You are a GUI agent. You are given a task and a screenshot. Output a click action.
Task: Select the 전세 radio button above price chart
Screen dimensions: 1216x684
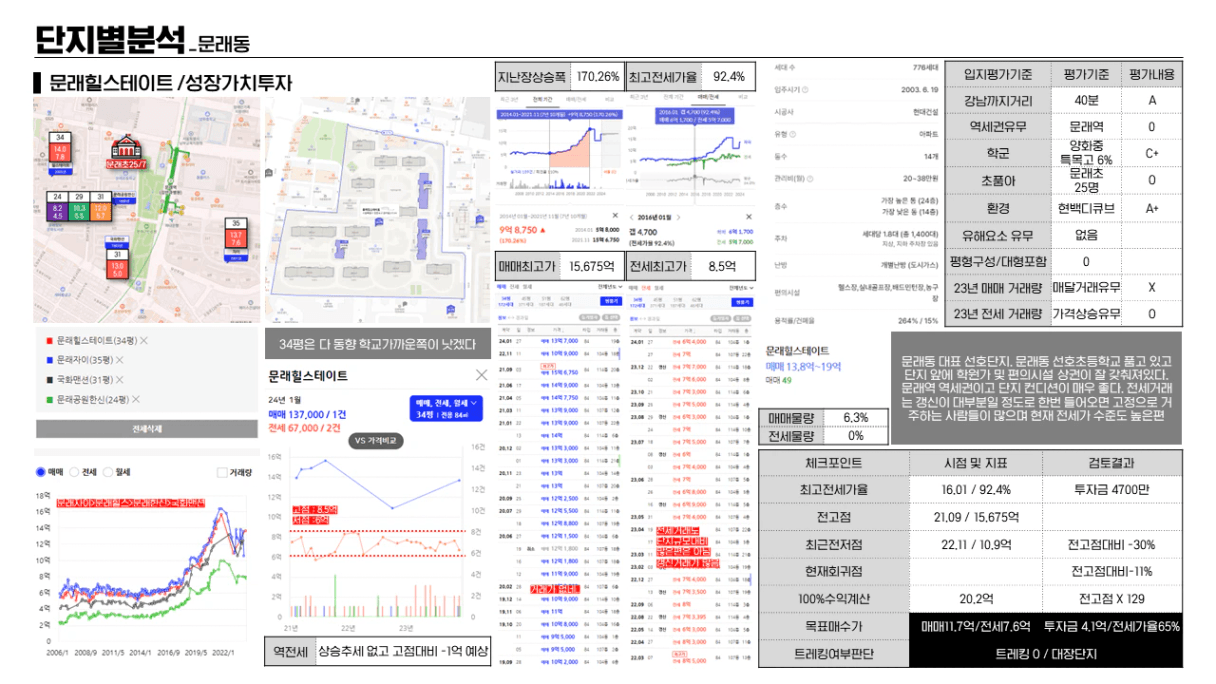(76, 472)
